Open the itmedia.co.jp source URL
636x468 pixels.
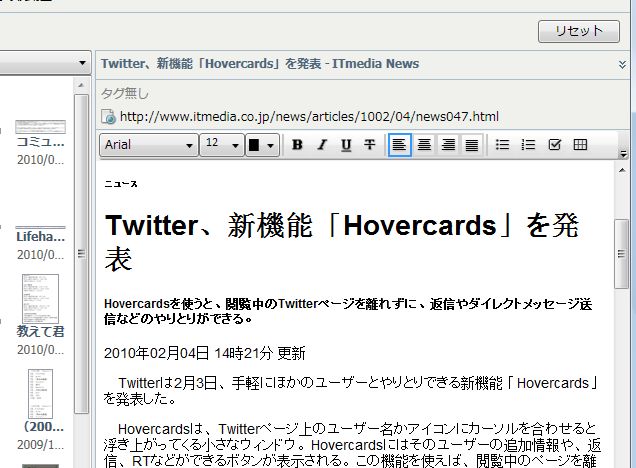pyautogui.click(x=309, y=117)
